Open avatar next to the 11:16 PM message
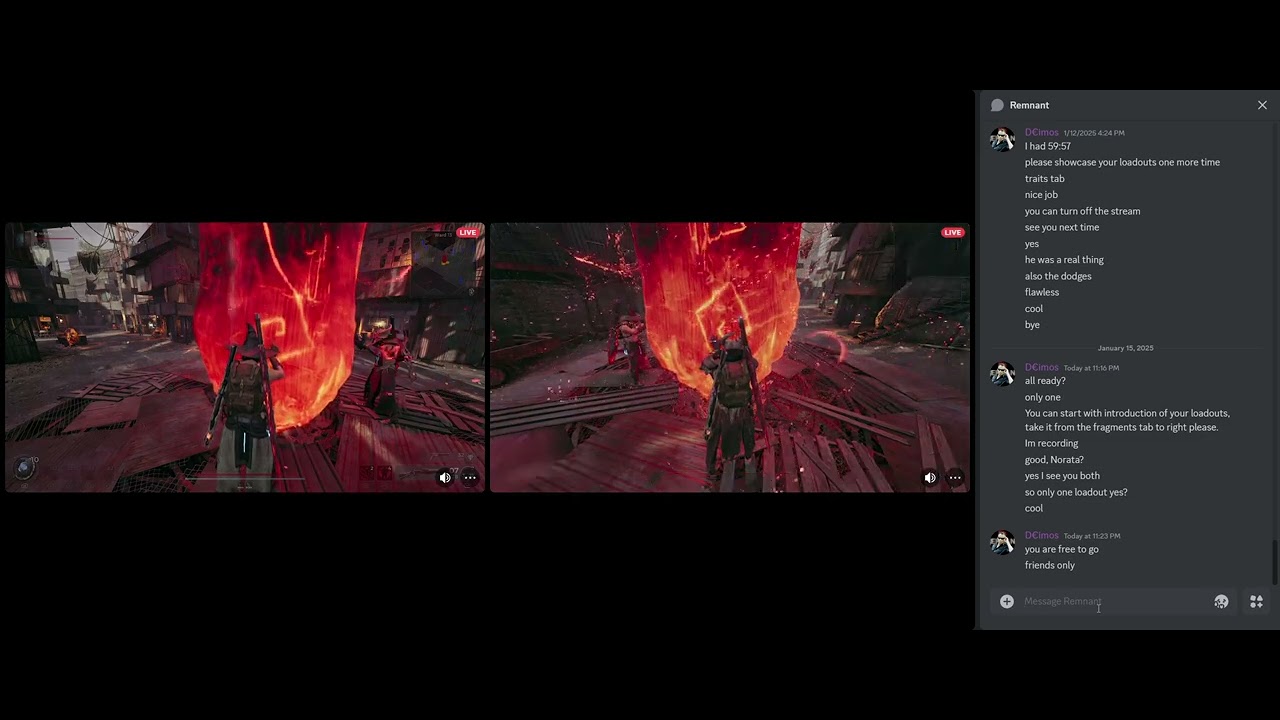Image resolution: width=1280 pixels, height=720 pixels. (x=1002, y=374)
